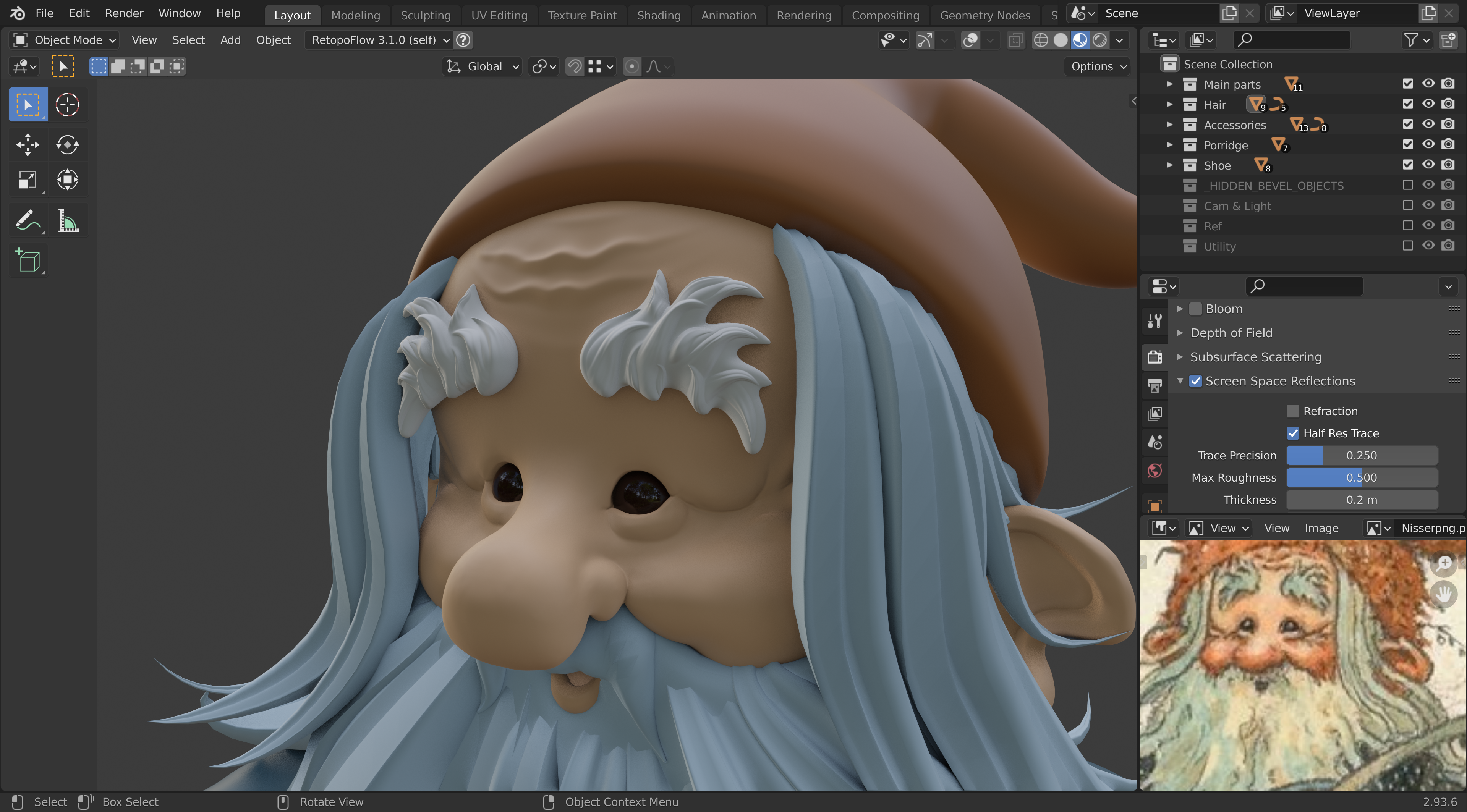Enable the Bloom checkbox
Screen dimensions: 1467x812
pos(1195,309)
